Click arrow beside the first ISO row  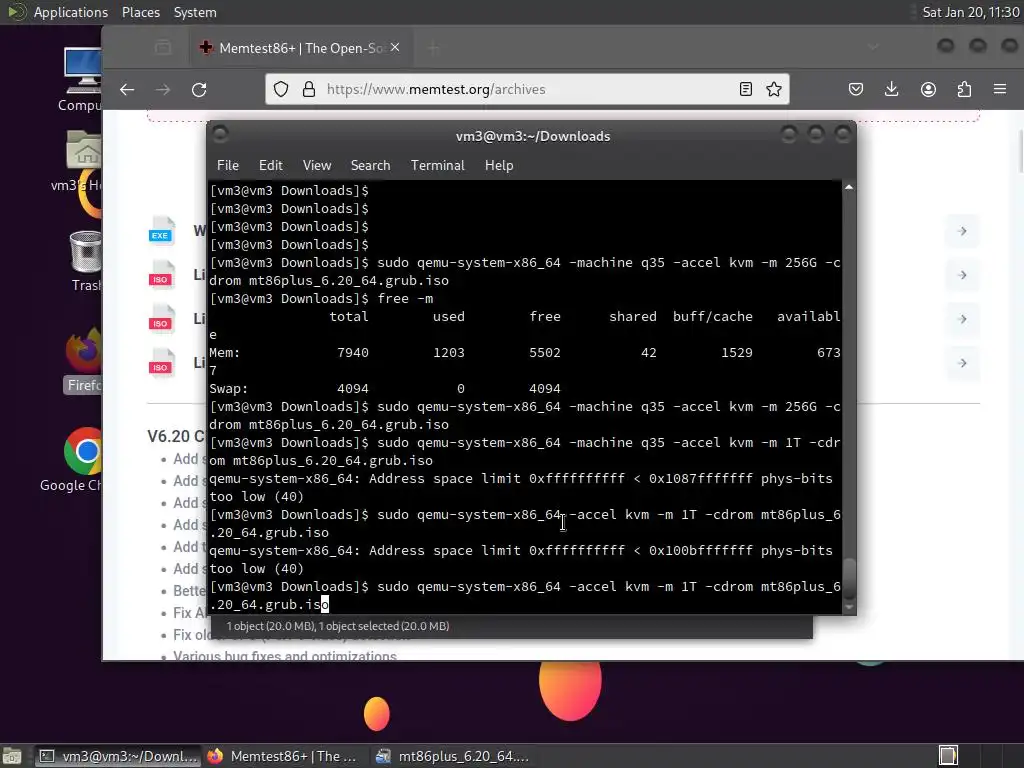[962, 275]
